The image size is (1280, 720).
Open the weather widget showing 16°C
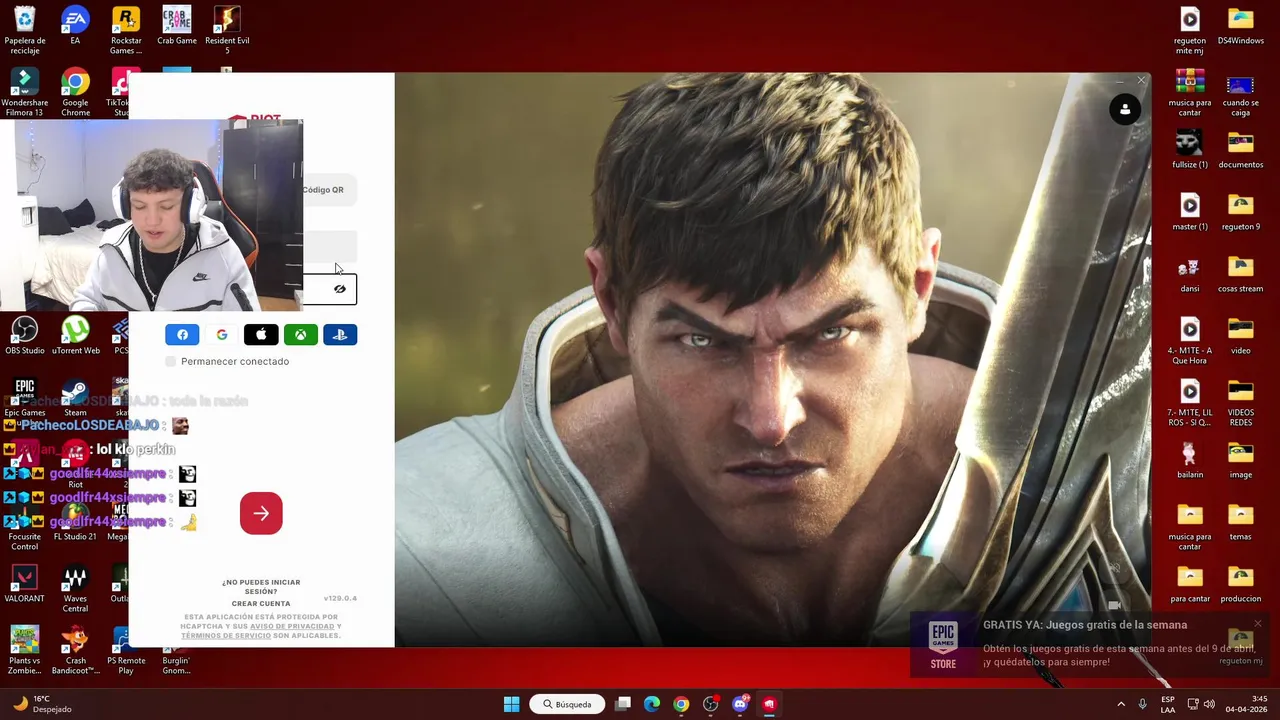tap(40, 704)
